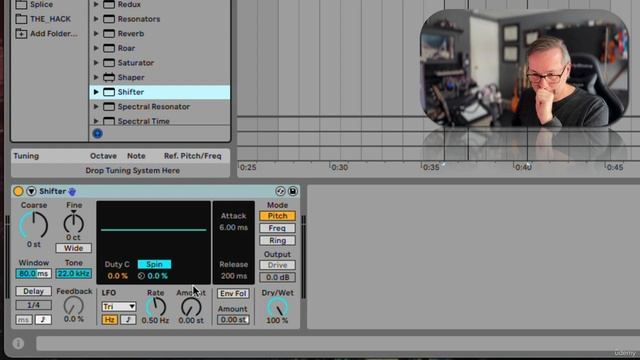
Task: Expand the Redux folder
Action: pyautogui.click(x=96, y=4)
